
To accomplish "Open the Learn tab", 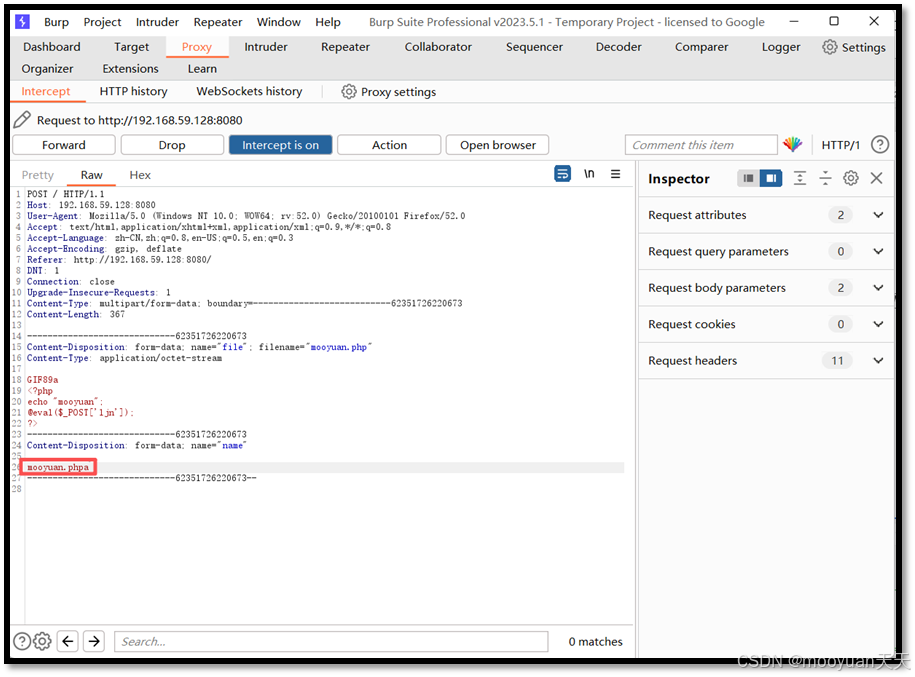I will [202, 69].
